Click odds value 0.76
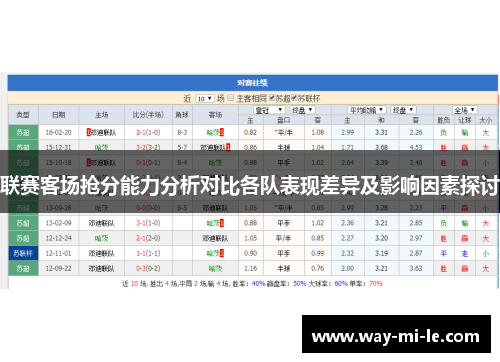Viewport: 500px width, 362px height. coord(318,268)
